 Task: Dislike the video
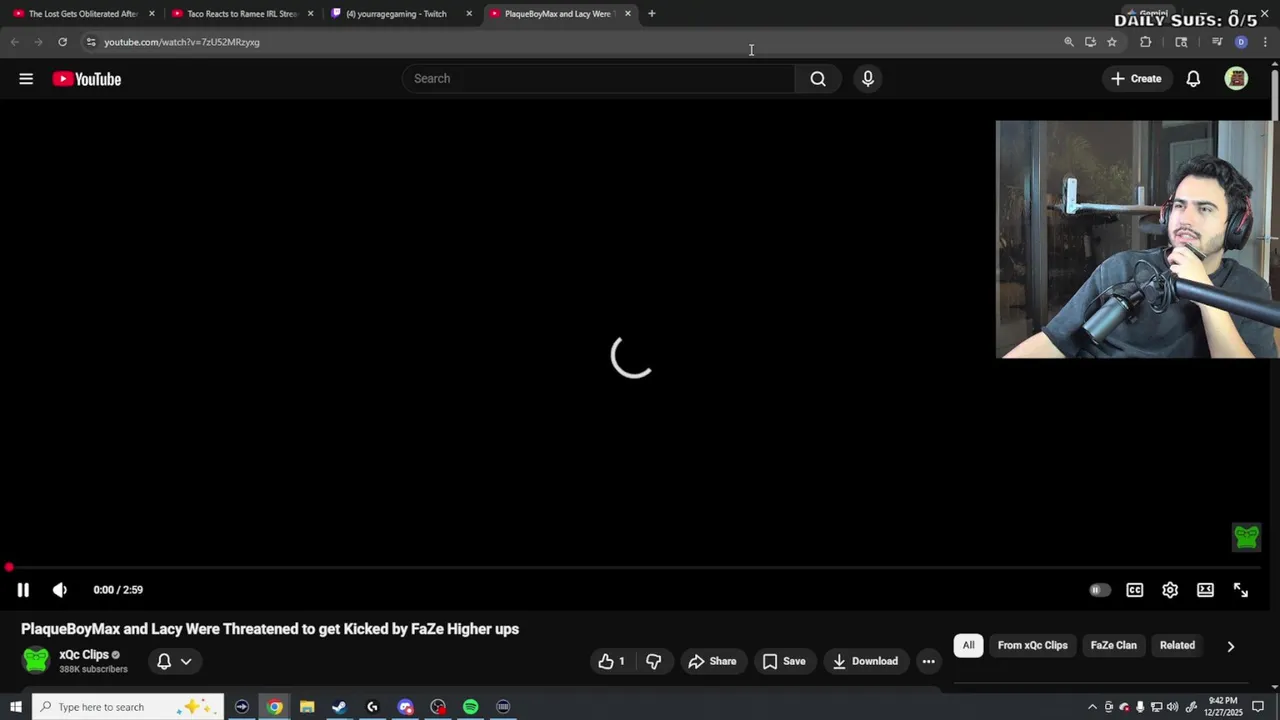click(x=654, y=661)
